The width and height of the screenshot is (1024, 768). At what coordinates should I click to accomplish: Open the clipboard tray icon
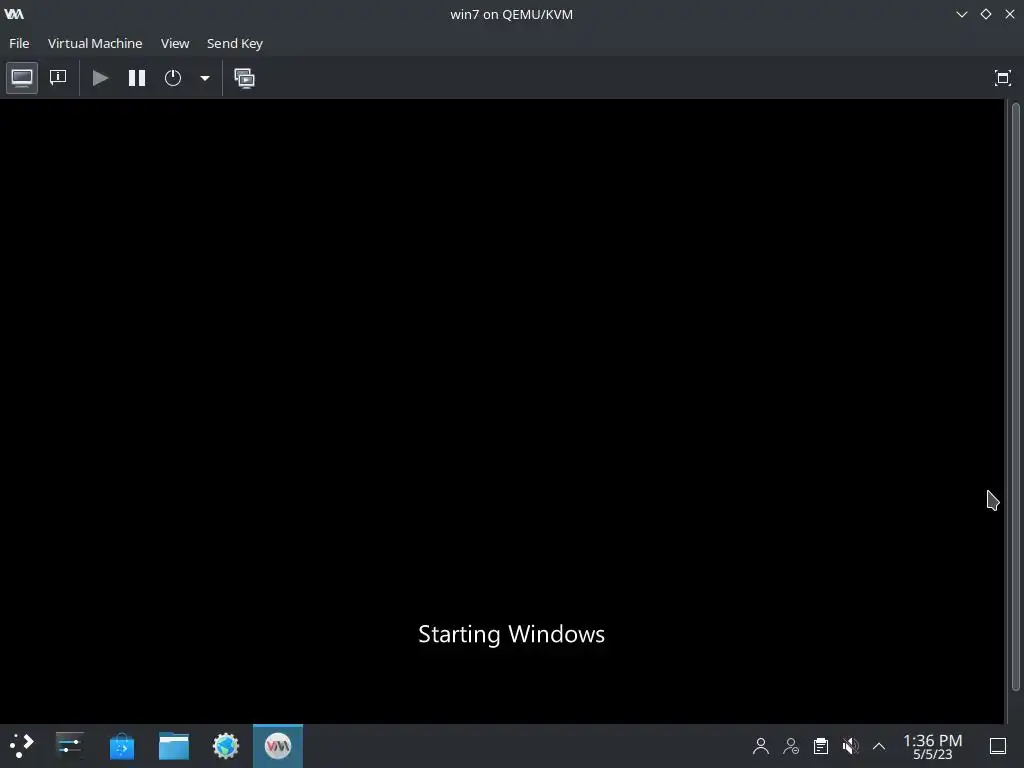pyautogui.click(x=821, y=746)
